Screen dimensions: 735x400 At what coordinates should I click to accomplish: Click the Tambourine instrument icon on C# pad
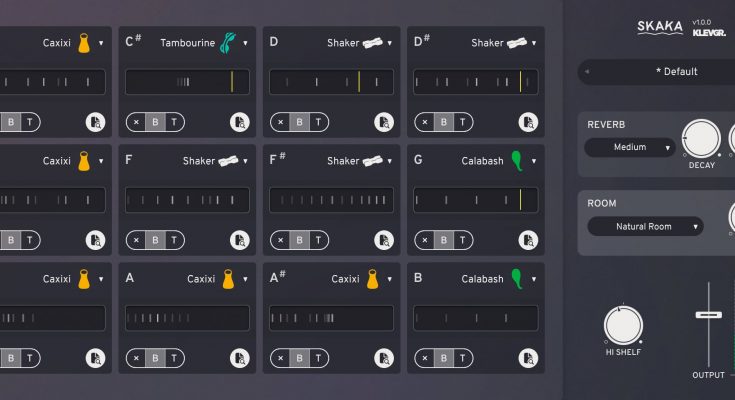coord(229,43)
